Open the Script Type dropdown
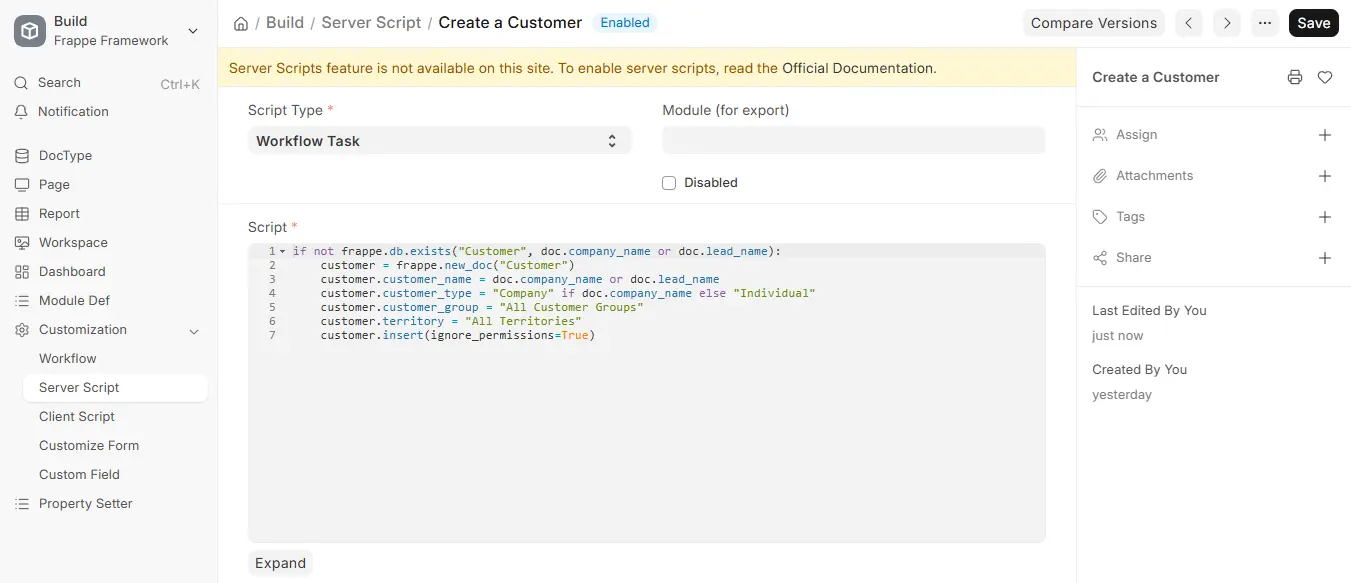This screenshot has width=1351, height=583. (439, 141)
